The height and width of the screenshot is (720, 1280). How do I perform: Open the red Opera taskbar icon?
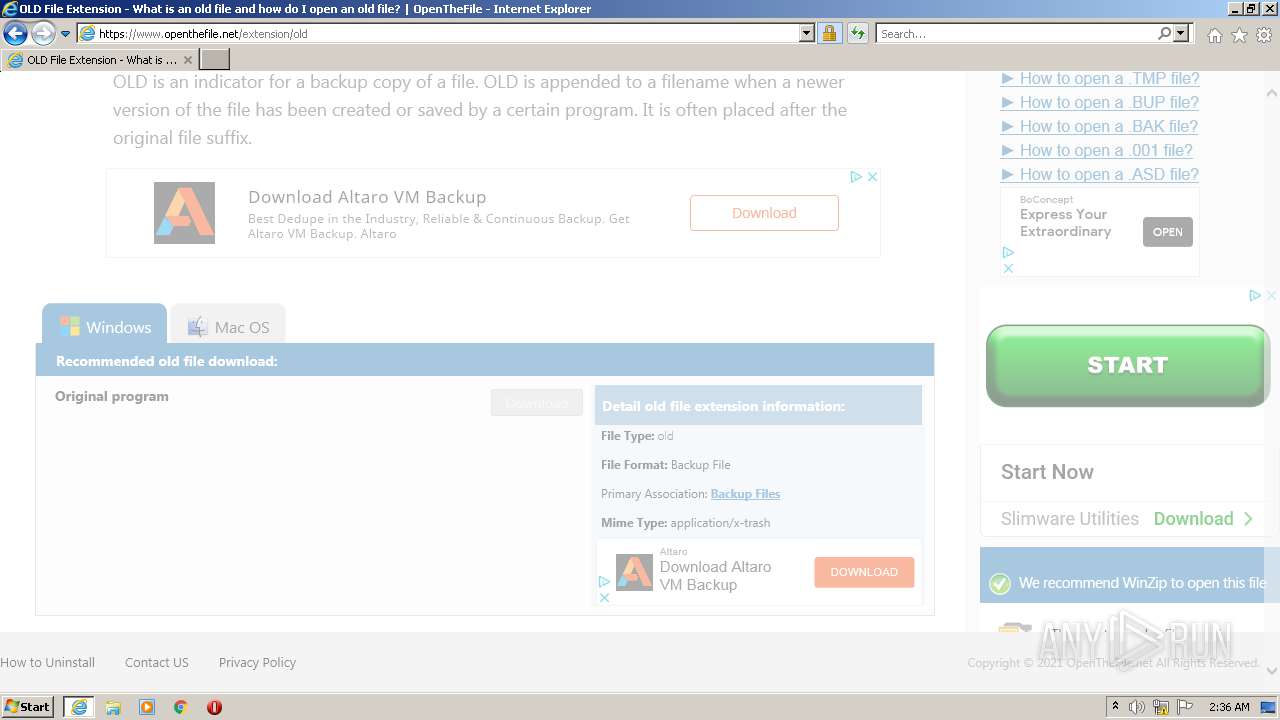tap(214, 707)
